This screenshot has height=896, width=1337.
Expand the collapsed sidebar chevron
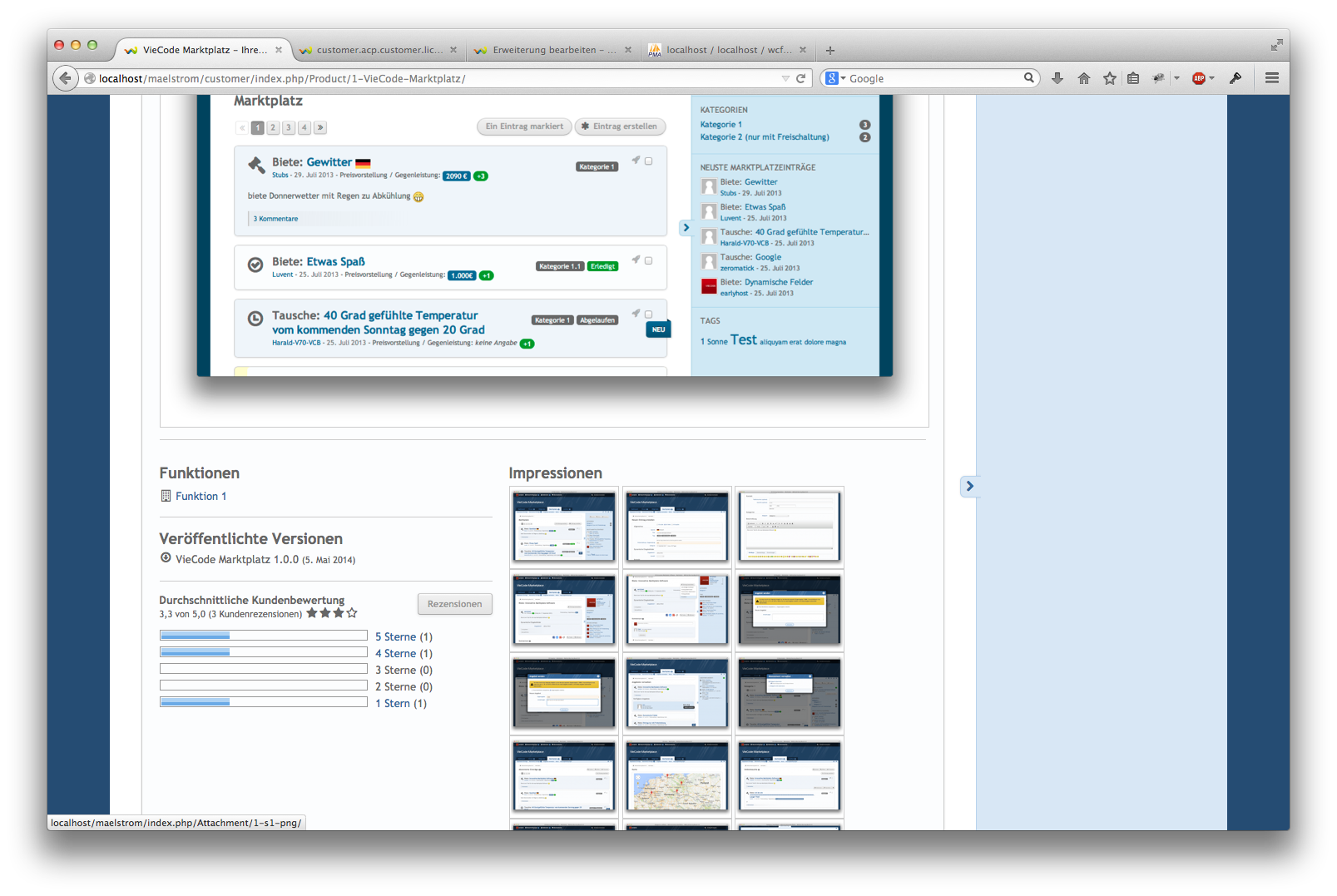(969, 486)
